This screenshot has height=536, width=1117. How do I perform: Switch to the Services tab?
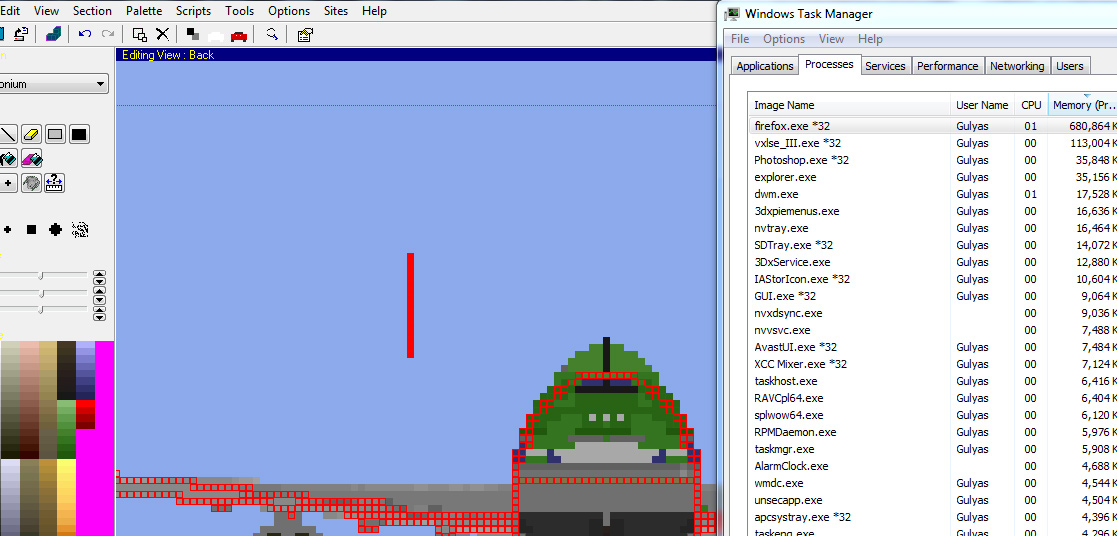click(885, 66)
